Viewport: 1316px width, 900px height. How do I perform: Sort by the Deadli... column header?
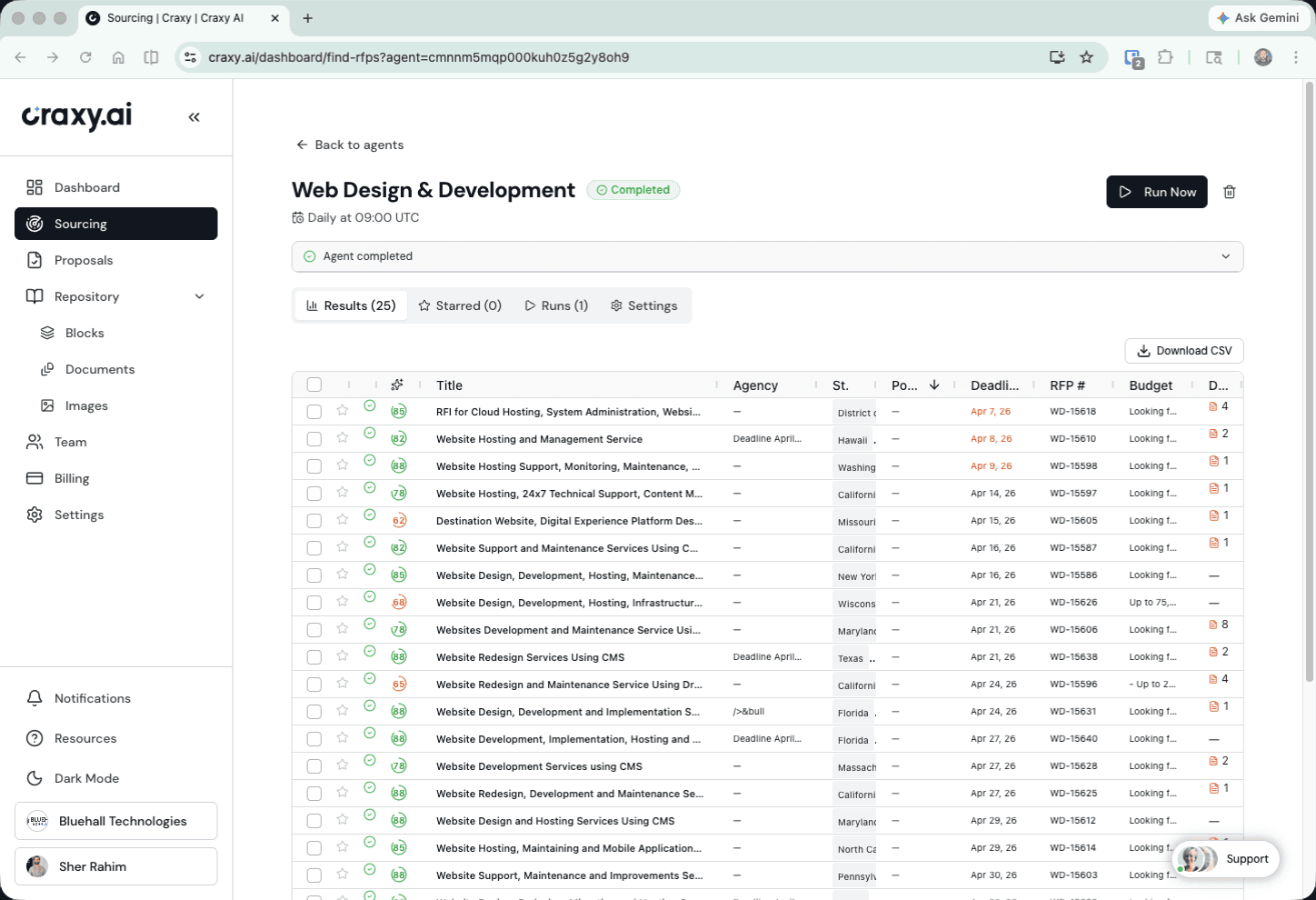point(994,385)
